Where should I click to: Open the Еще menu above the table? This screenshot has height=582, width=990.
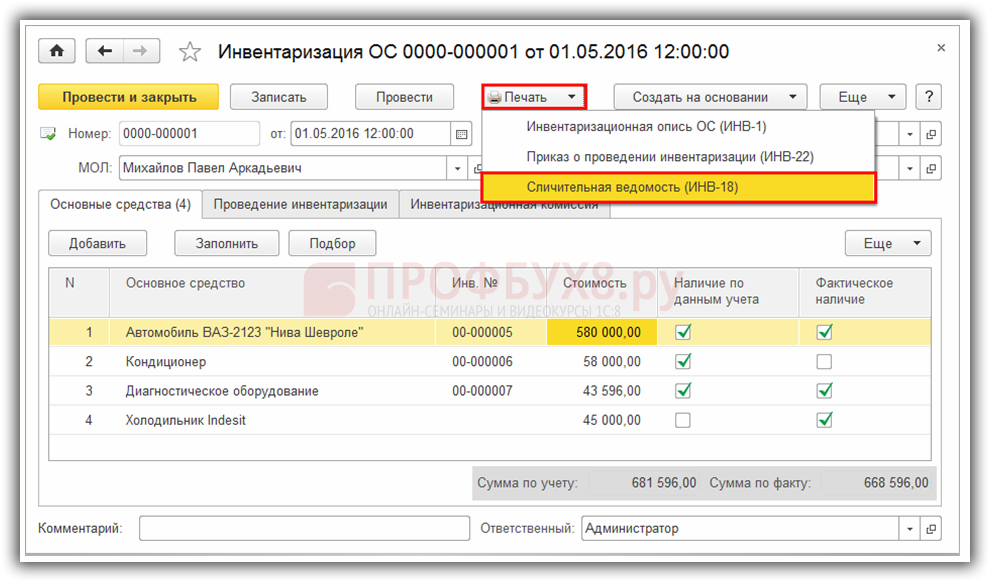[887, 243]
